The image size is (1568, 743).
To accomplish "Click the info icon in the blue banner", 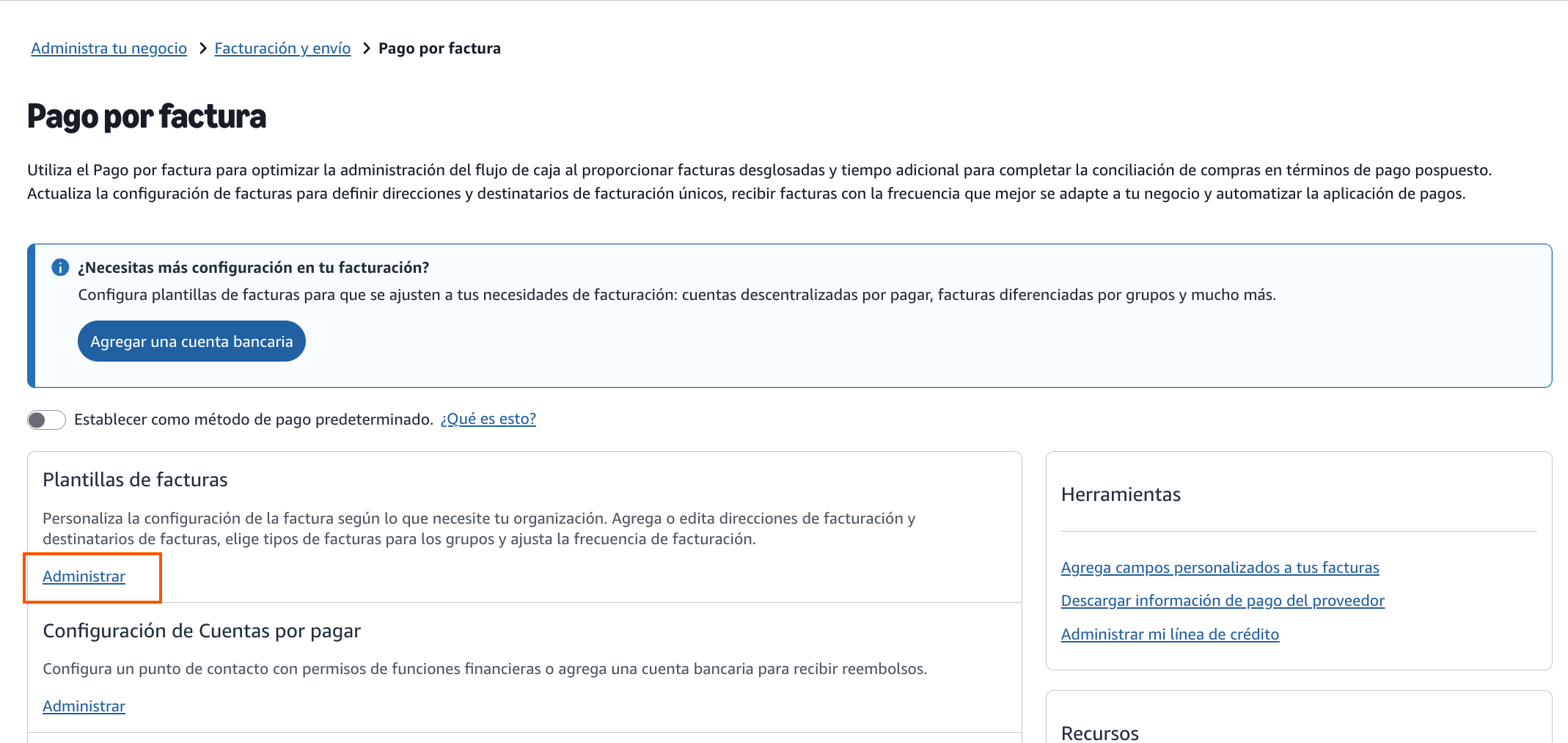I will click(59, 267).
